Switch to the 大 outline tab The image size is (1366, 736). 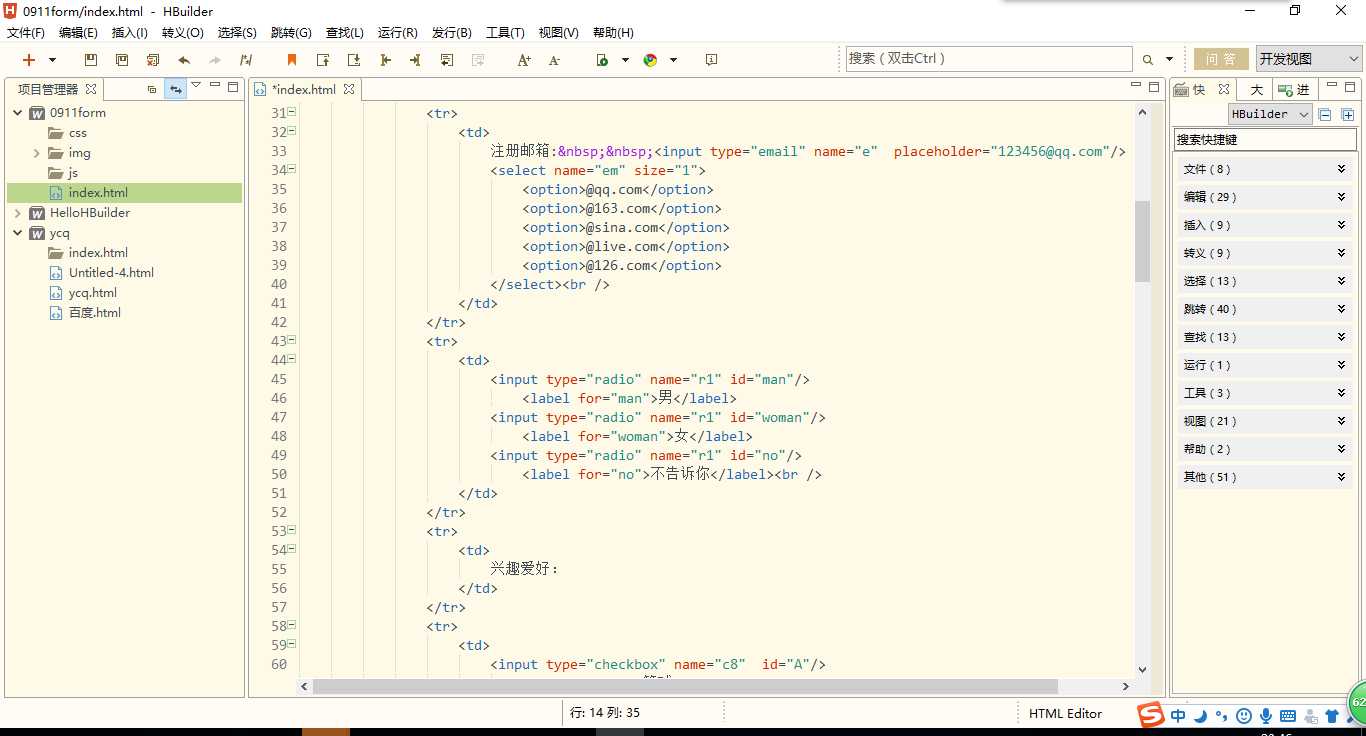(x=1256, y=89)
